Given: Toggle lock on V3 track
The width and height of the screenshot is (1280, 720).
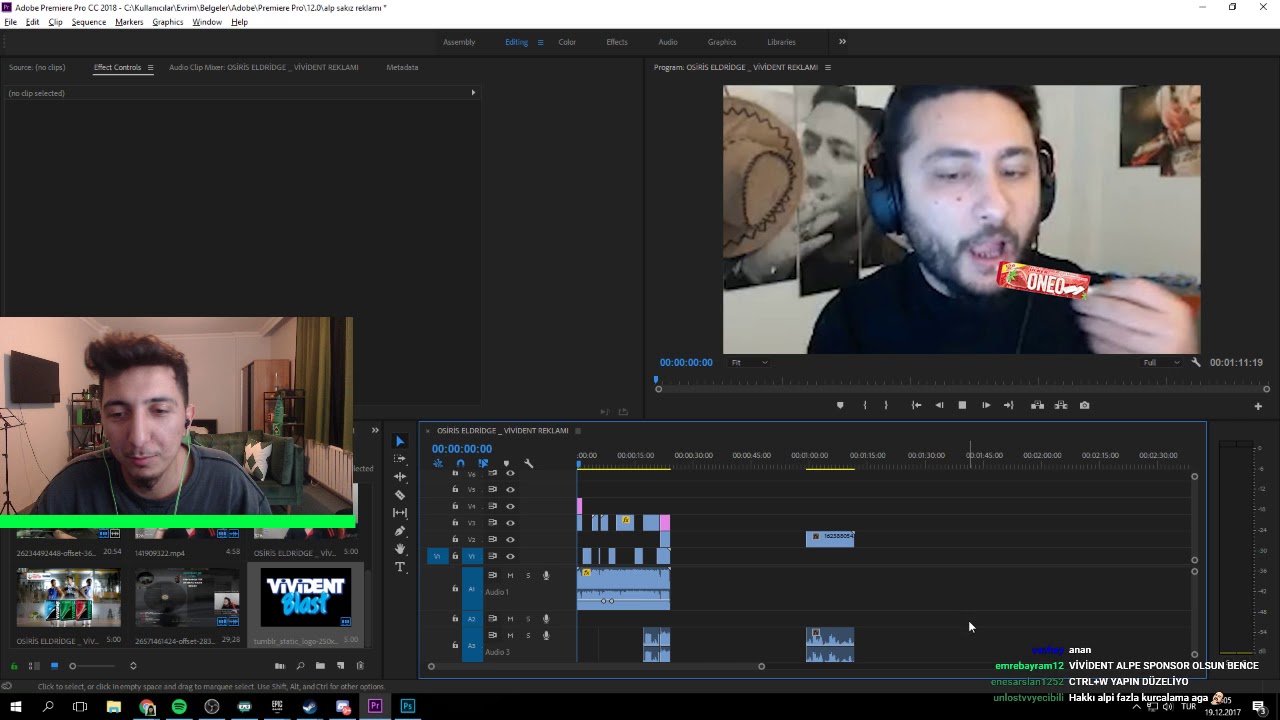Looking at the screenshot, I should 455,523.
